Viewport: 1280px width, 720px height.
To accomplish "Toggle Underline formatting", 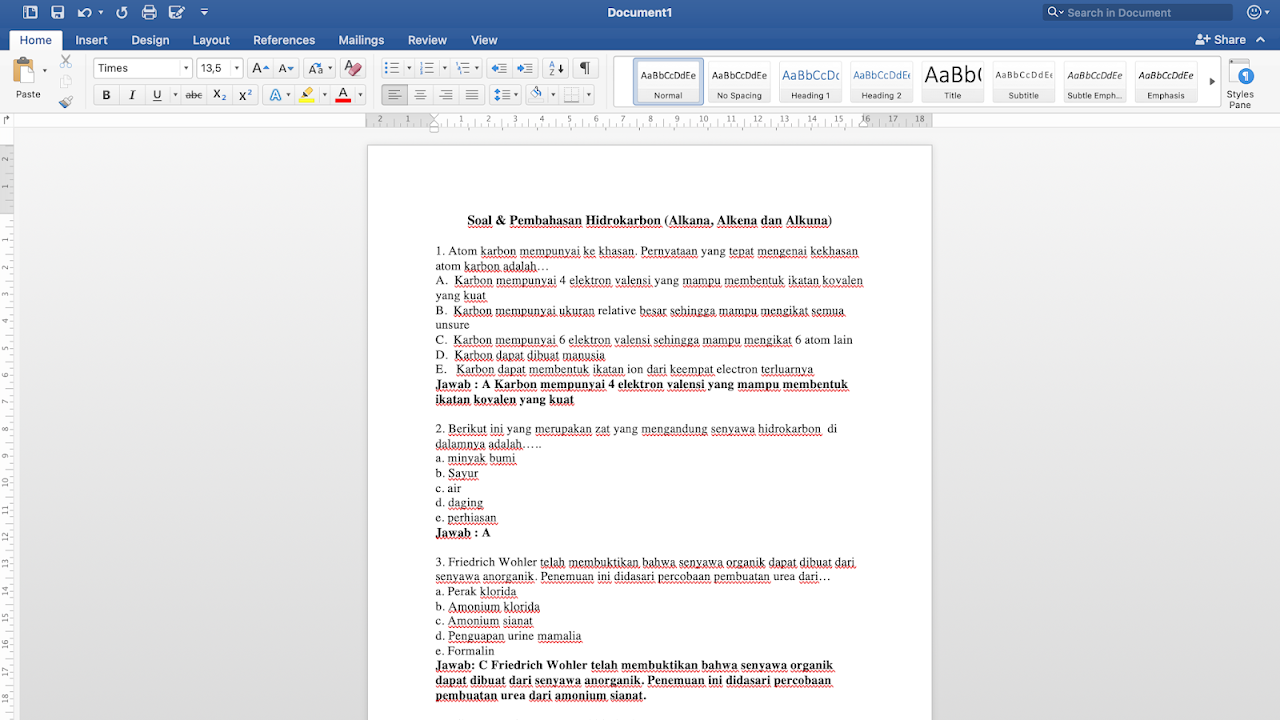I will pos(157,95).
